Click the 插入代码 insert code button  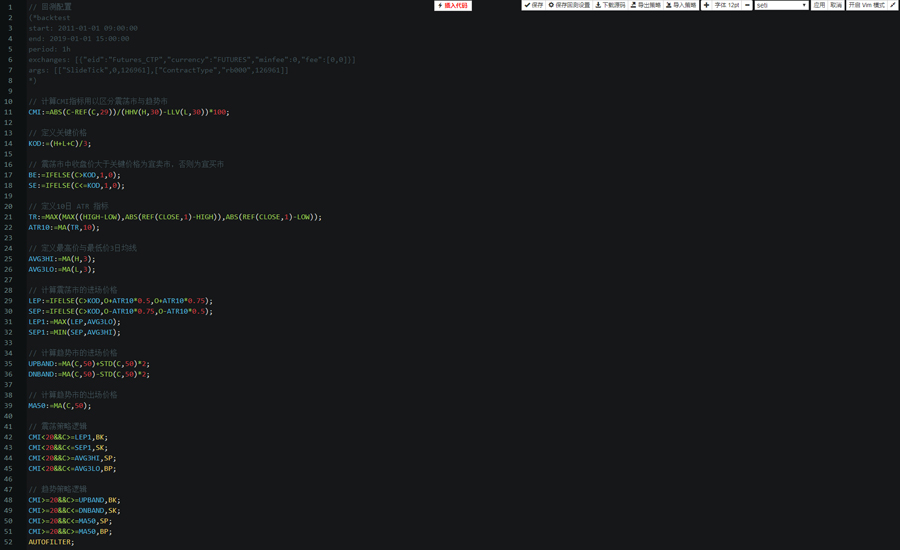point(453,6)
